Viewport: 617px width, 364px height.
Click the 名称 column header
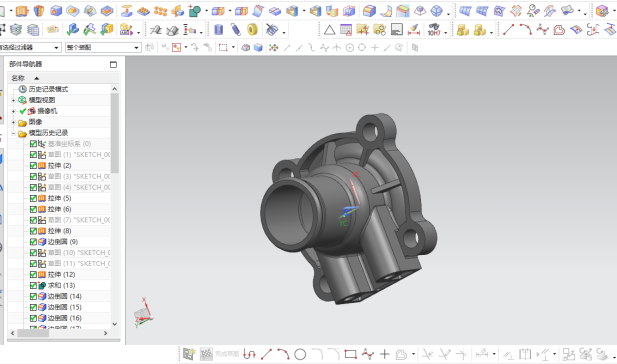pyautogui.click(x=18, y=78)
